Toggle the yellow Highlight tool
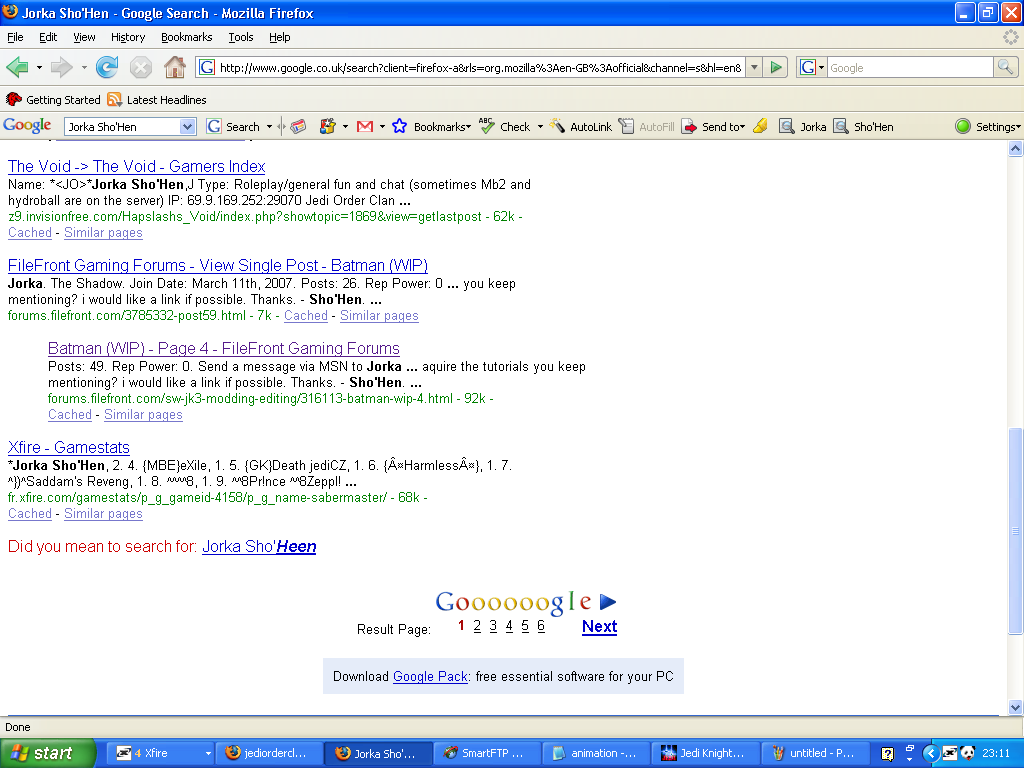The height and width of the screenshot is (768, 1024). (x=760, y=127)
